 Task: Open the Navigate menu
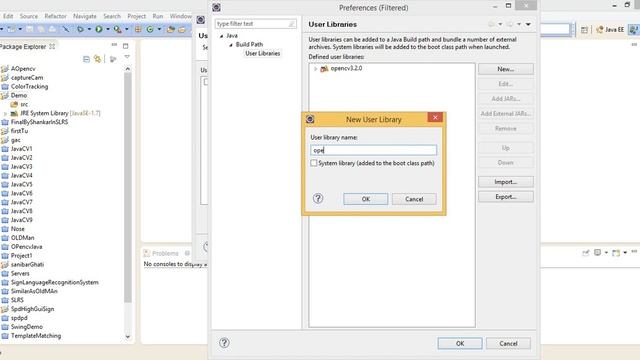pos(85,16)
